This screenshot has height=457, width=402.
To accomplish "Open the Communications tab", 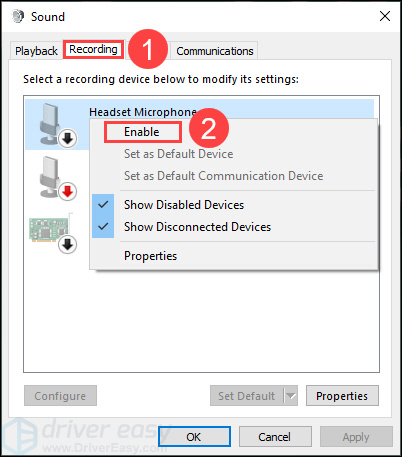I will pos(215,51).
